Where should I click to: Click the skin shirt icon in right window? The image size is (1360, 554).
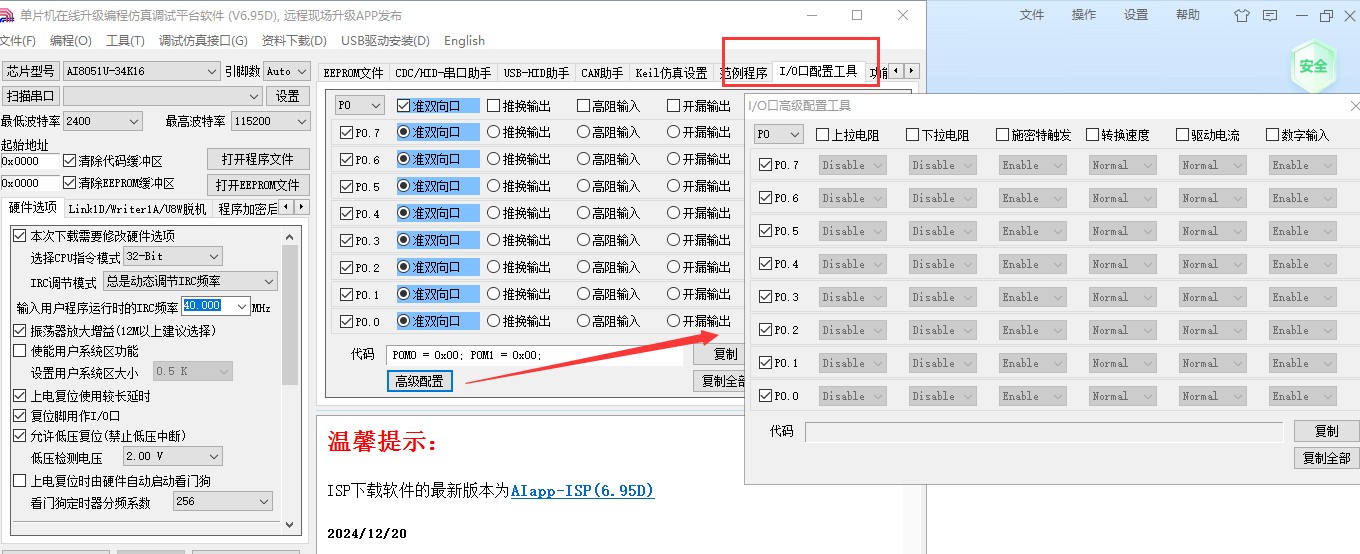coord(1241,15)
